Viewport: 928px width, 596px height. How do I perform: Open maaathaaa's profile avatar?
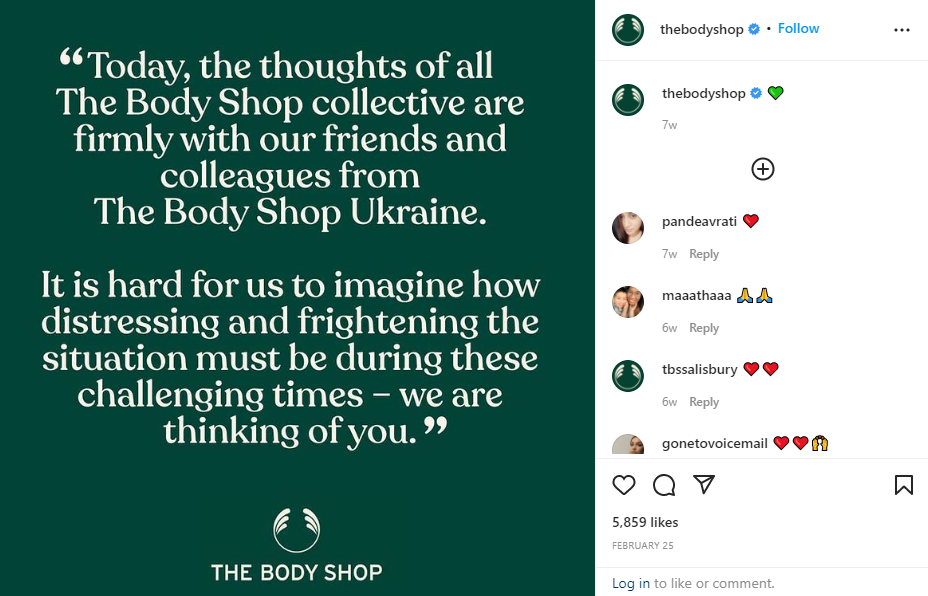628,302
